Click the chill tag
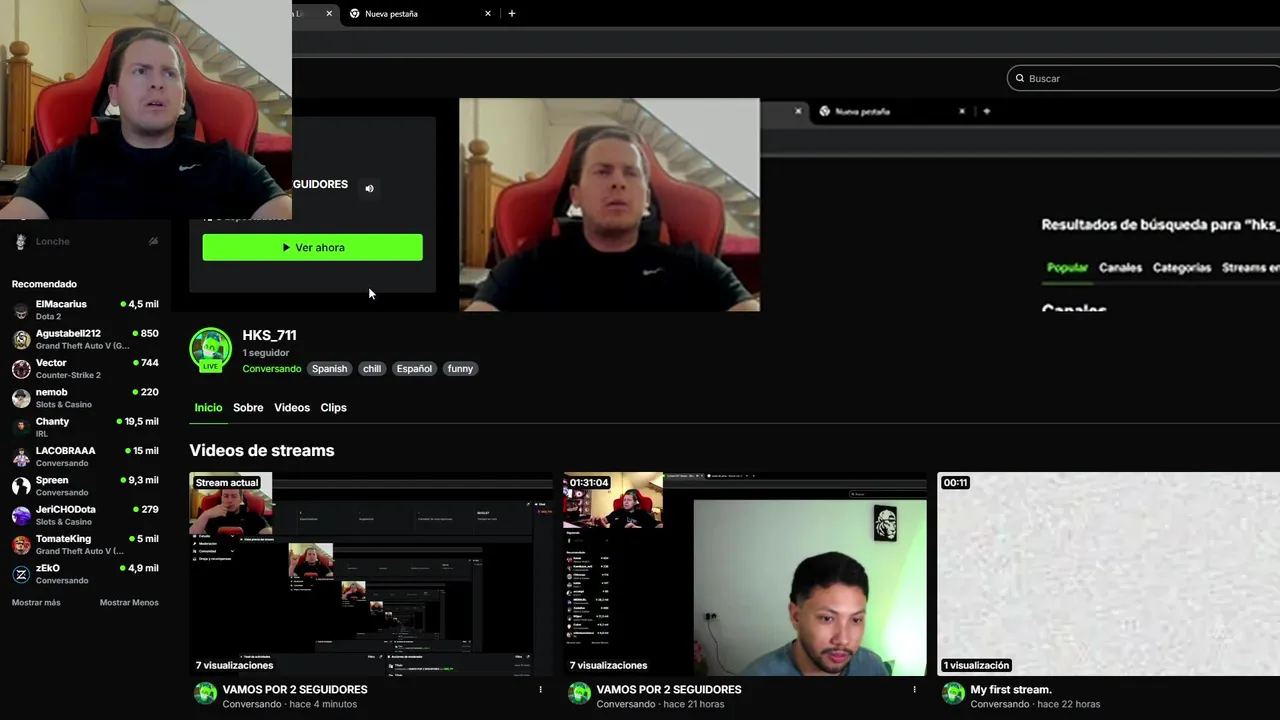 [372, 368]
